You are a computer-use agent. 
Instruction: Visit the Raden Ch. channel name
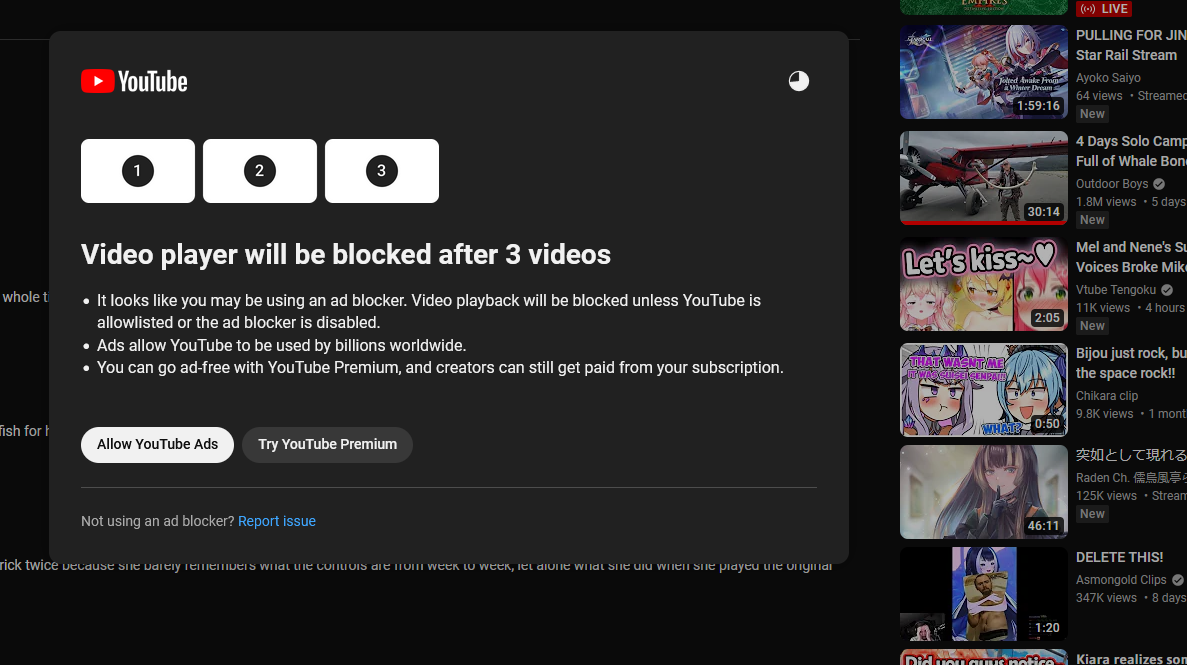click(x=1131, y=478)
